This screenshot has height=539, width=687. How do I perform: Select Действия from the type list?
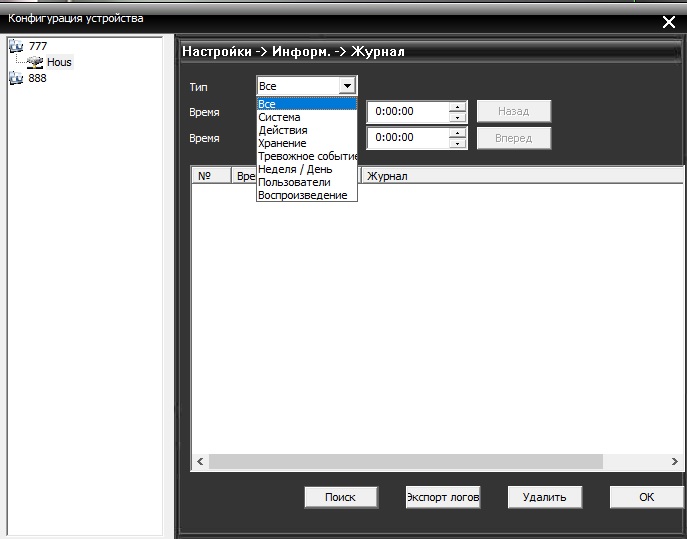coord(283,130)
